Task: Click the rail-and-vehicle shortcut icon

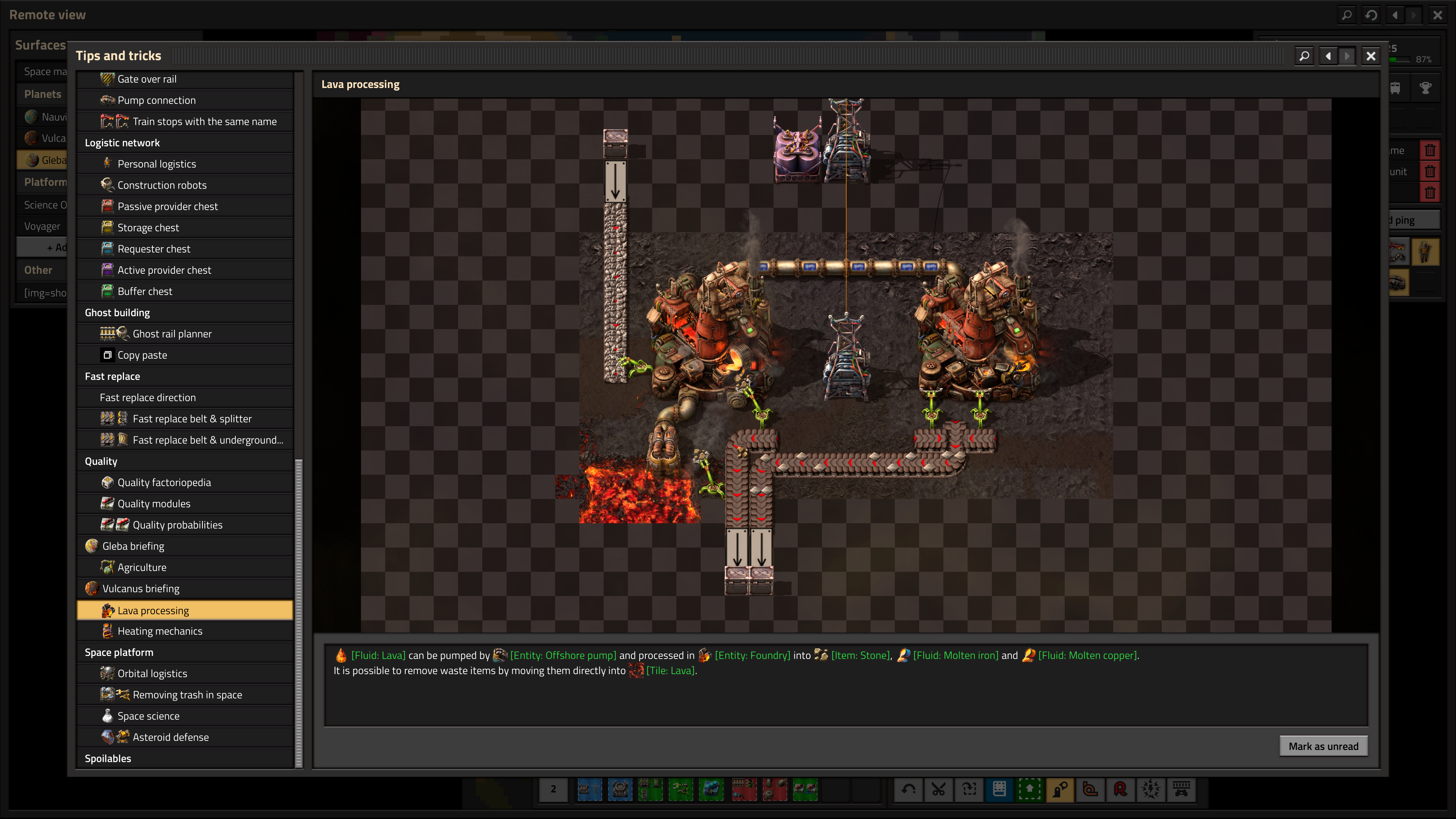Action: (x=1181, y=789)
